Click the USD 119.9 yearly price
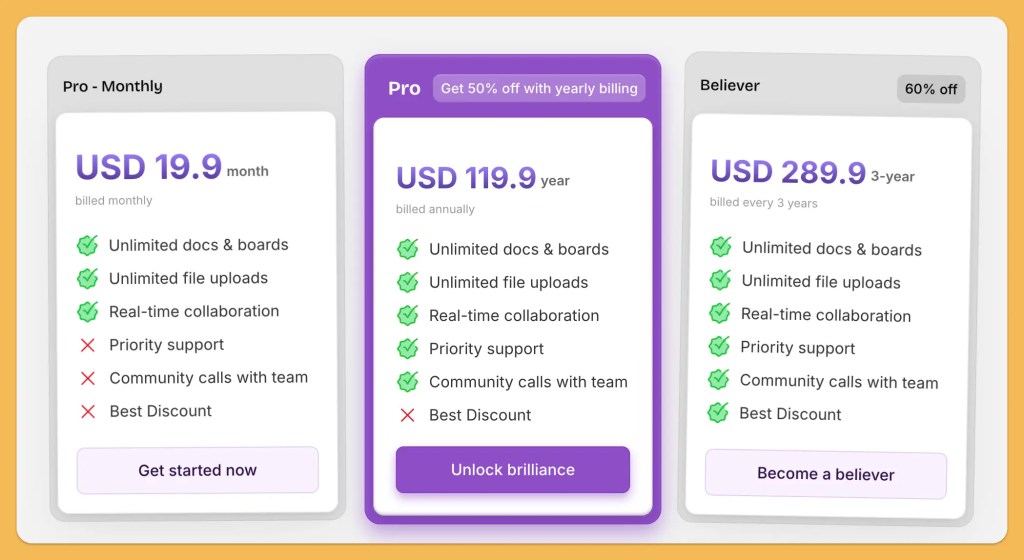The image size is (1024, 560). click(x=466, y=178)
